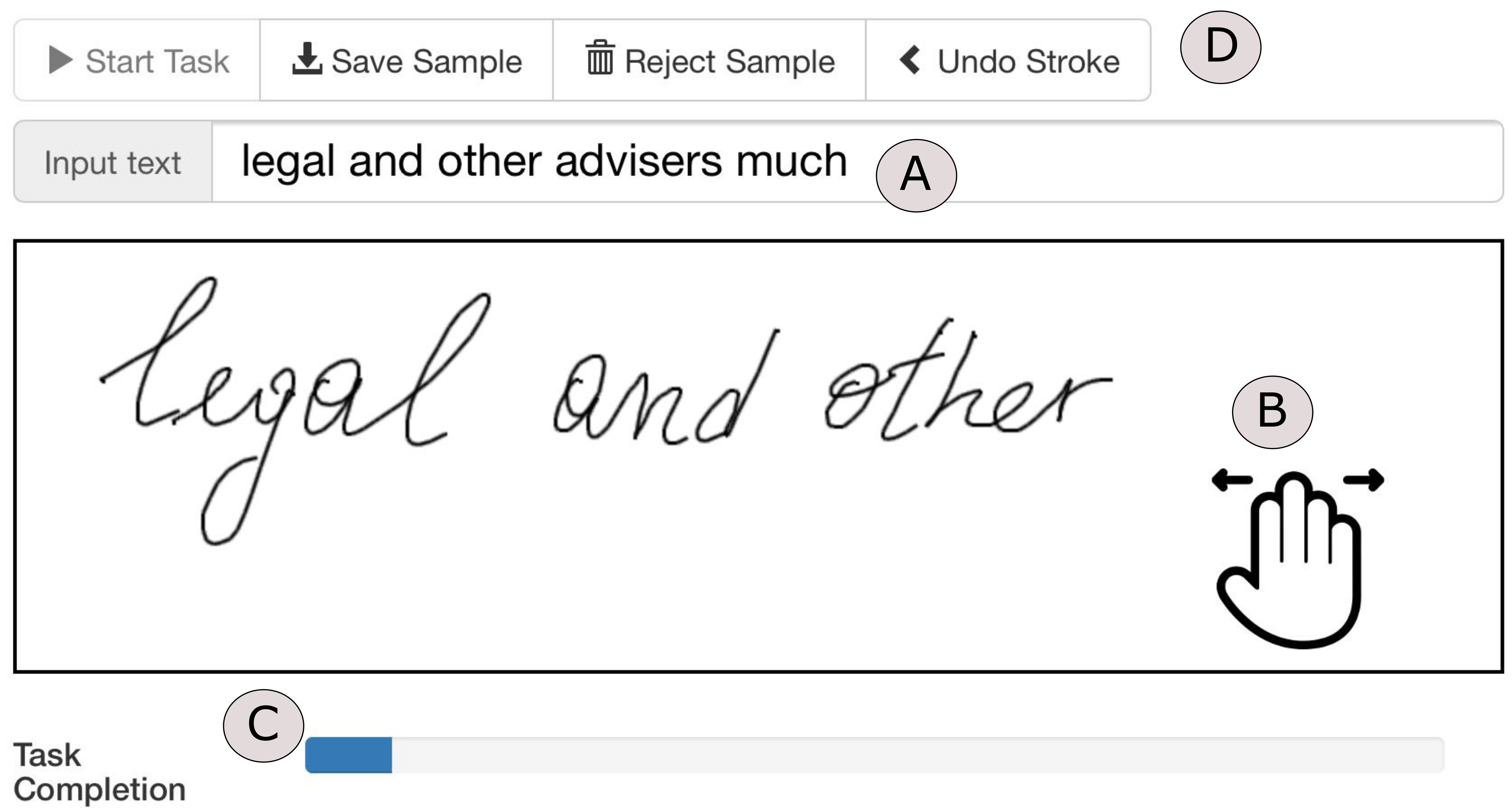Click the Start Task button label

157,61
